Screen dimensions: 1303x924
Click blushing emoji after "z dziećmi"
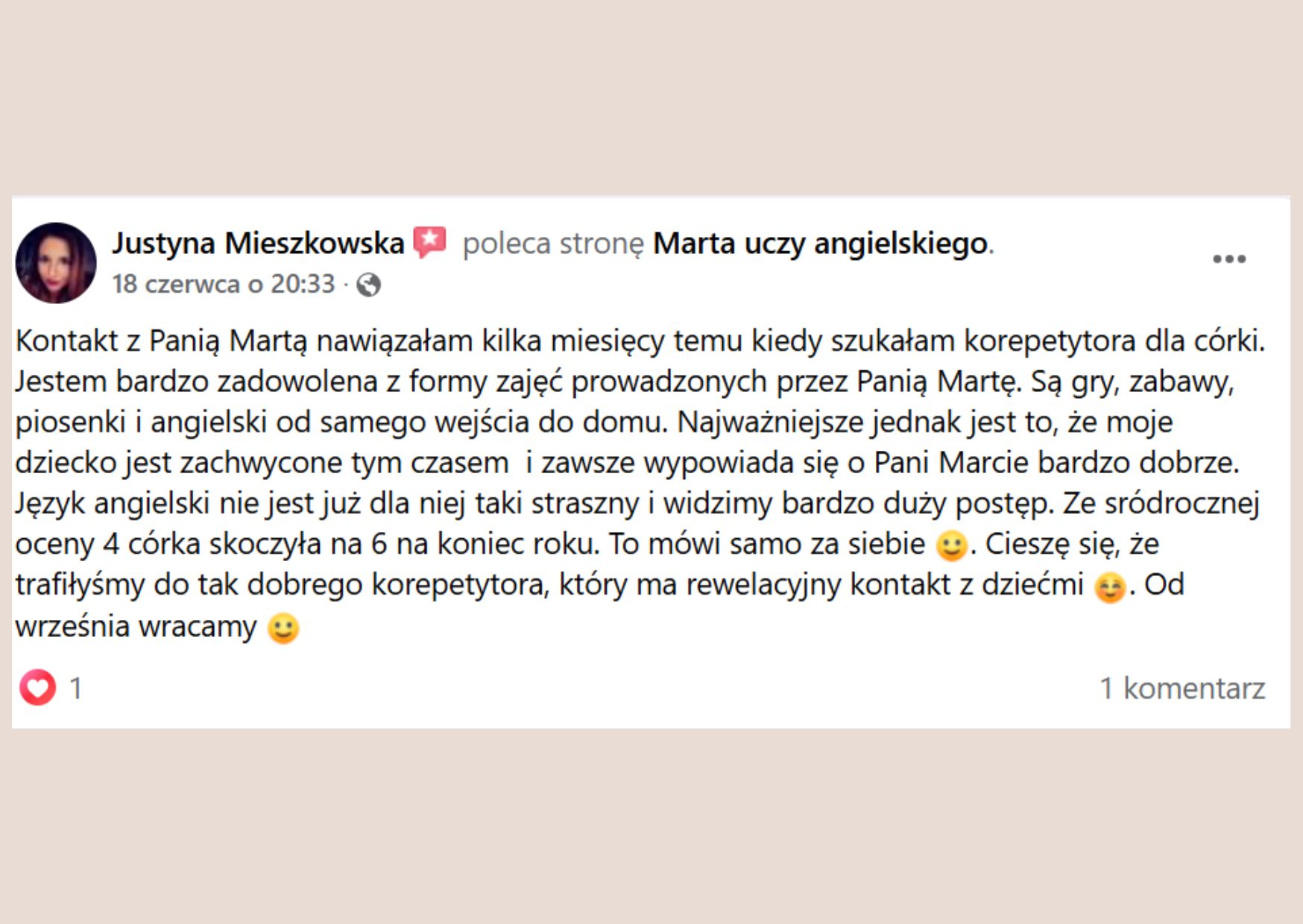(x=1109, y=587)
